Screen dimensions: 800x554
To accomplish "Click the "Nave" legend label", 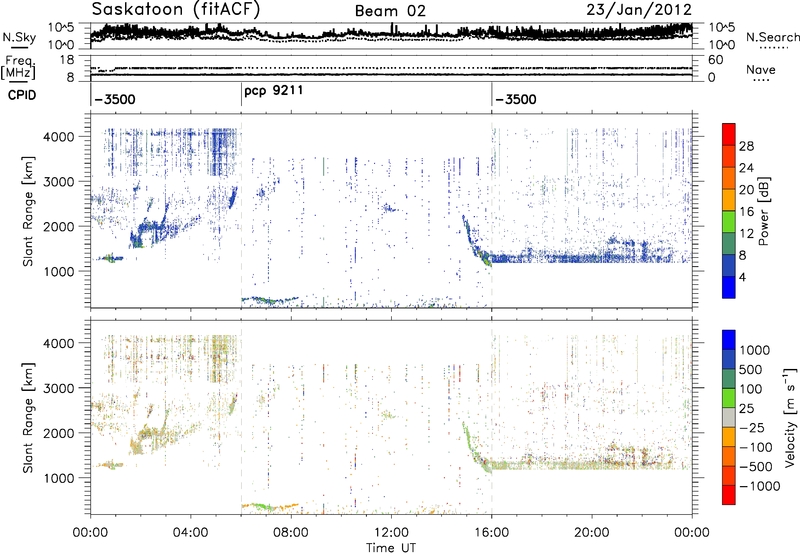I will 761,70.
